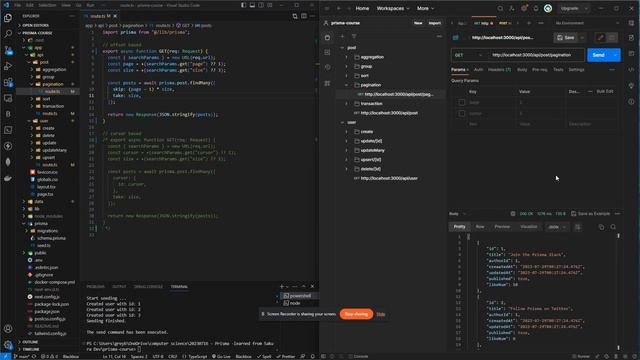The image size is (640, 360).
Task: Click the blue Send button
Action: [599, 55]
